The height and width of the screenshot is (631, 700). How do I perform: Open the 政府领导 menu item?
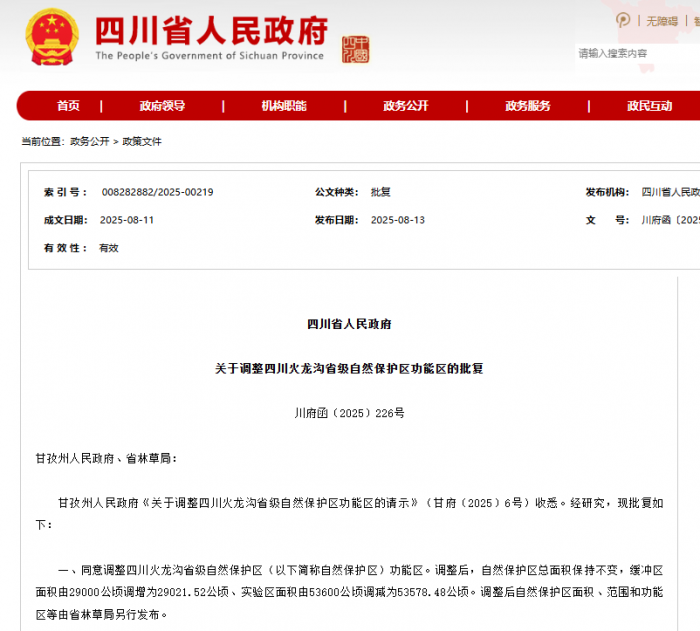click(162, 106)
